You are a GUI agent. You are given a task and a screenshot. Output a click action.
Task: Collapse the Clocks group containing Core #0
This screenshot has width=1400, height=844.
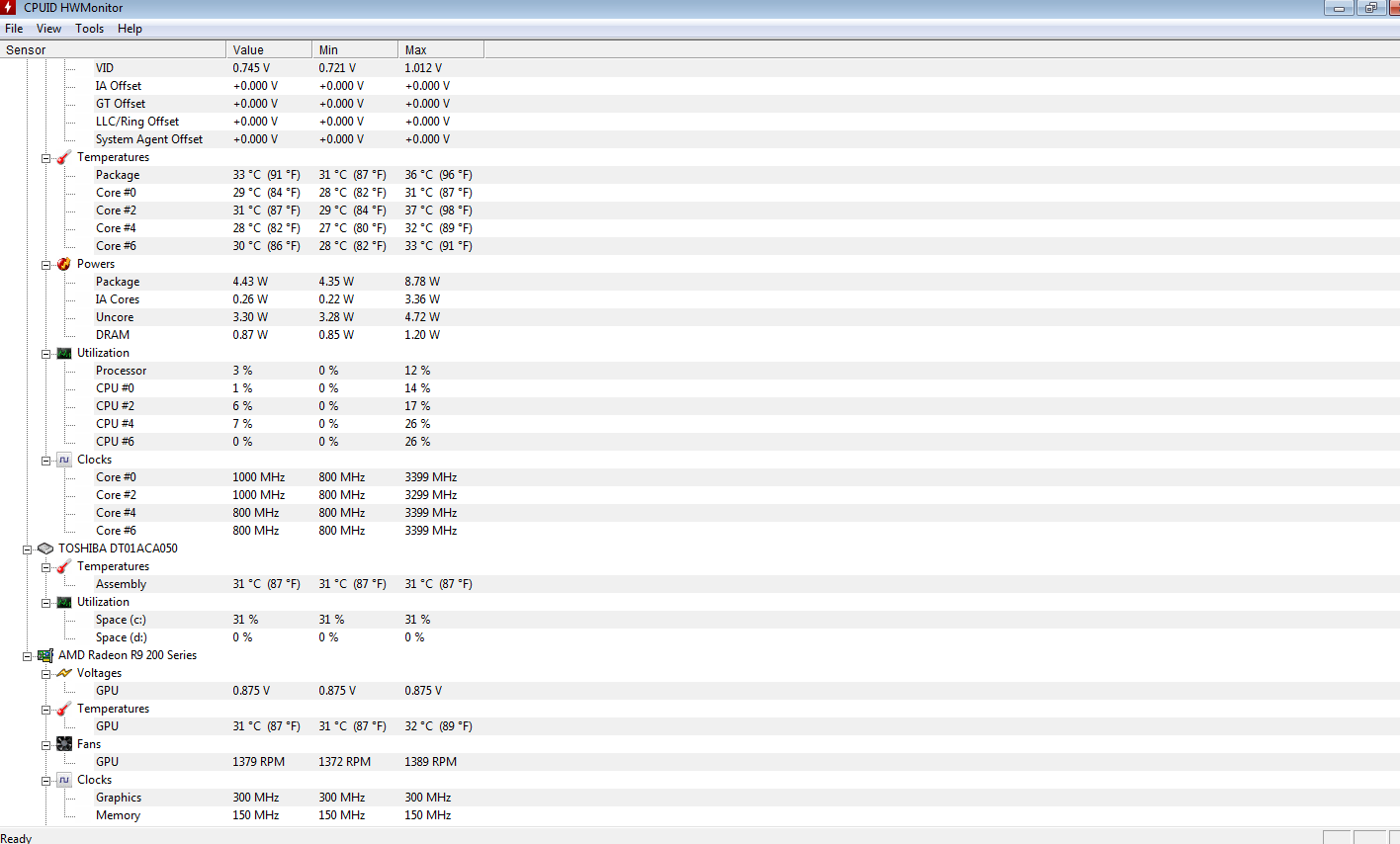point(45,461)
